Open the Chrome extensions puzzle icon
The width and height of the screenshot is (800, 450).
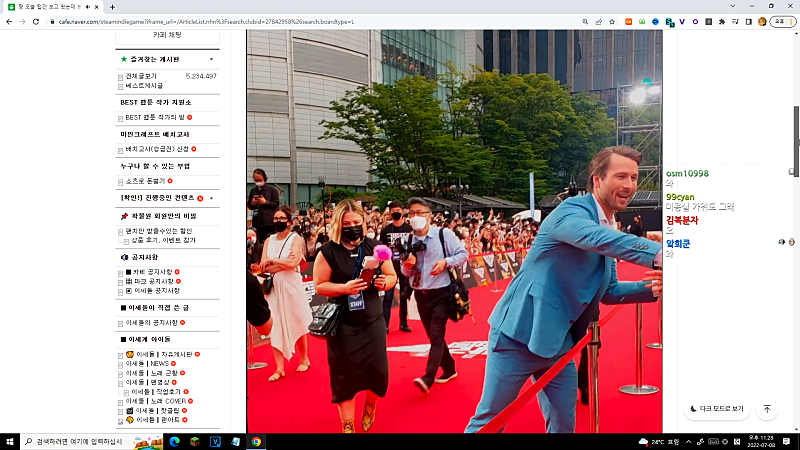[x=722, y=21]
